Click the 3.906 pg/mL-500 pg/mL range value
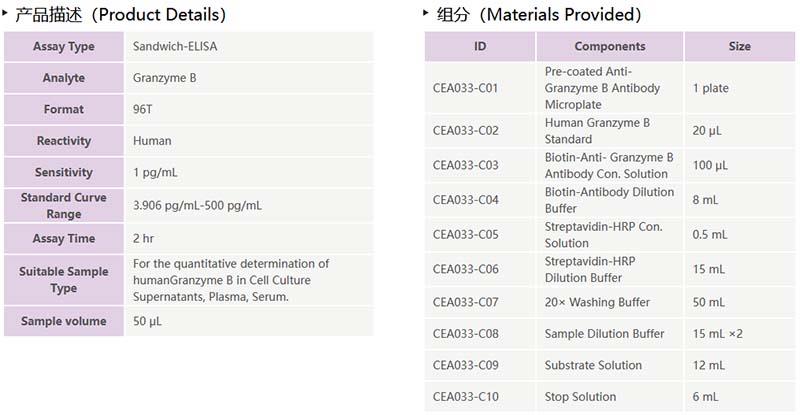Viewport: 800px width, 415px height. (x=198, y=205)
